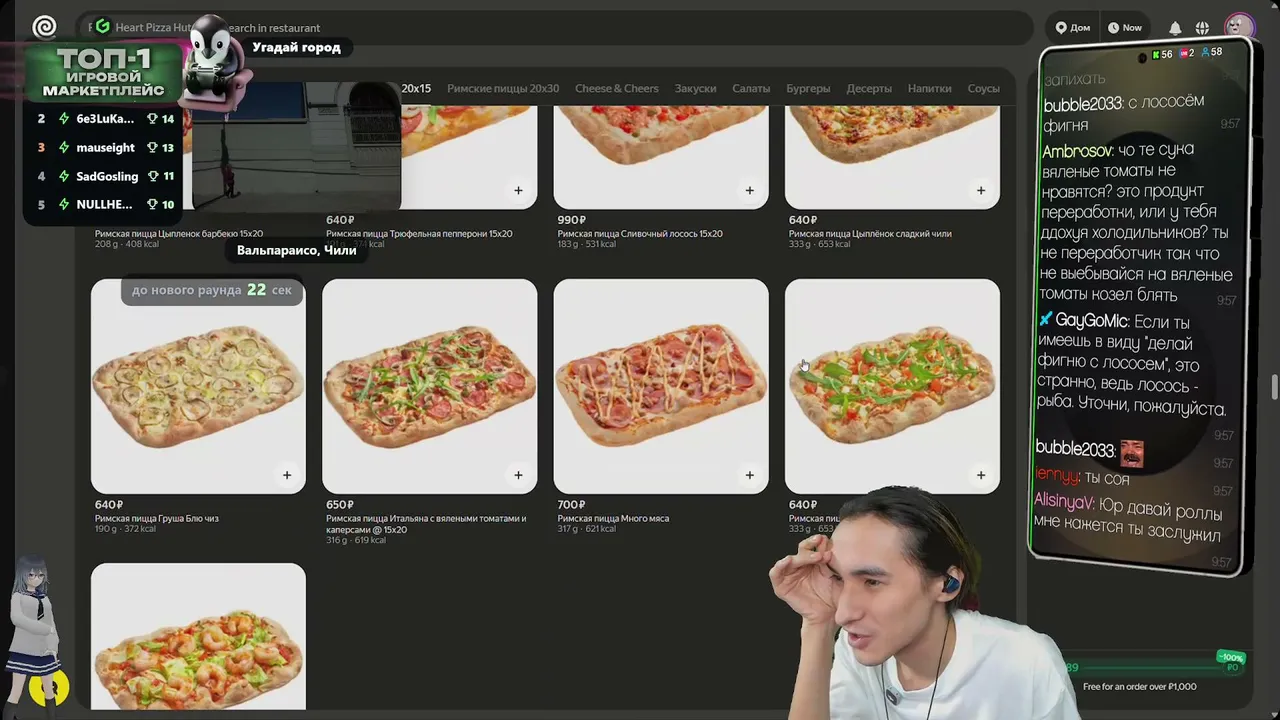Click the Вальпараисо, Чили location label

pos(297,250)
